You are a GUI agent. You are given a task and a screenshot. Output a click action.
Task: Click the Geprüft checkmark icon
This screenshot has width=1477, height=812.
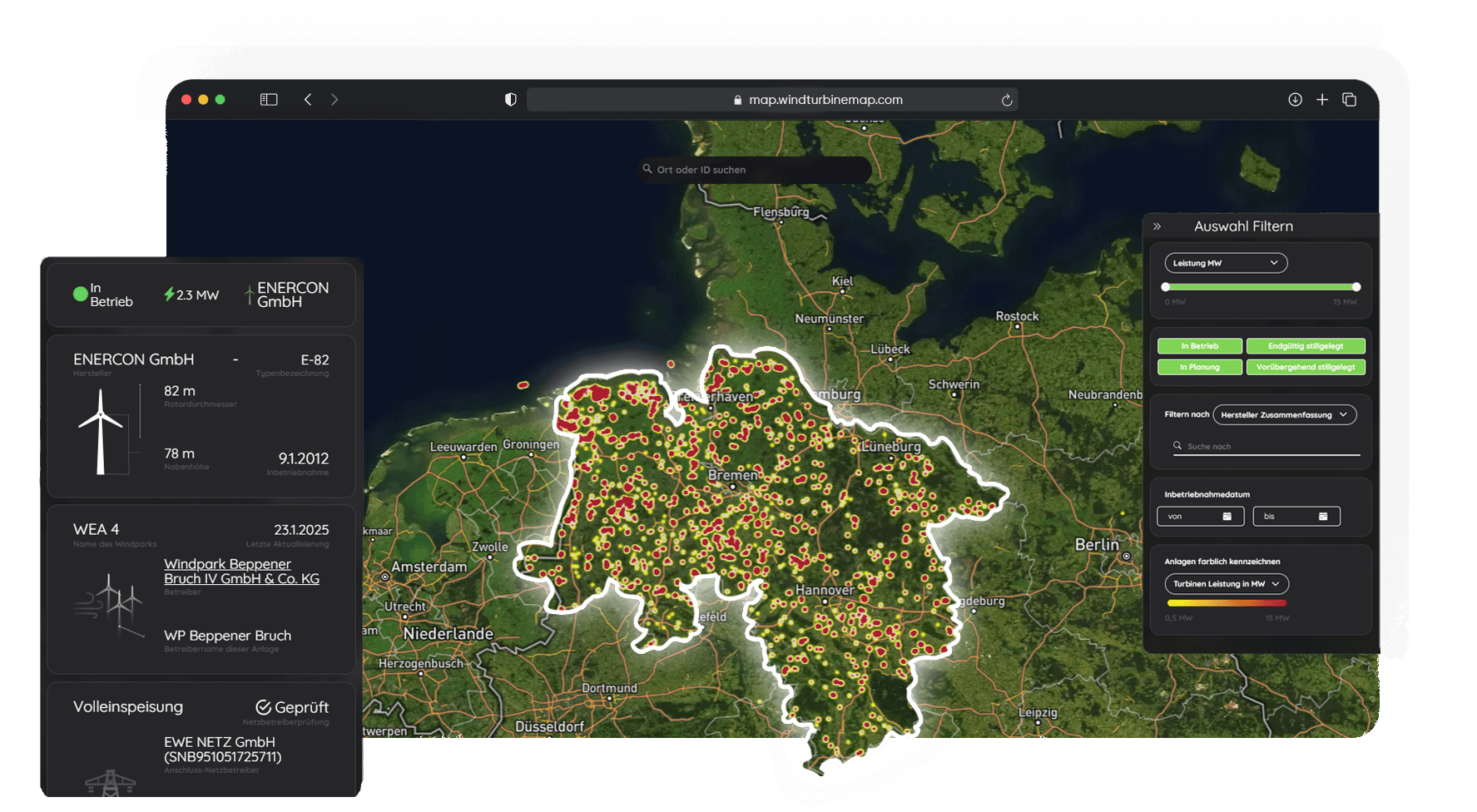click(x=263, y=706)
